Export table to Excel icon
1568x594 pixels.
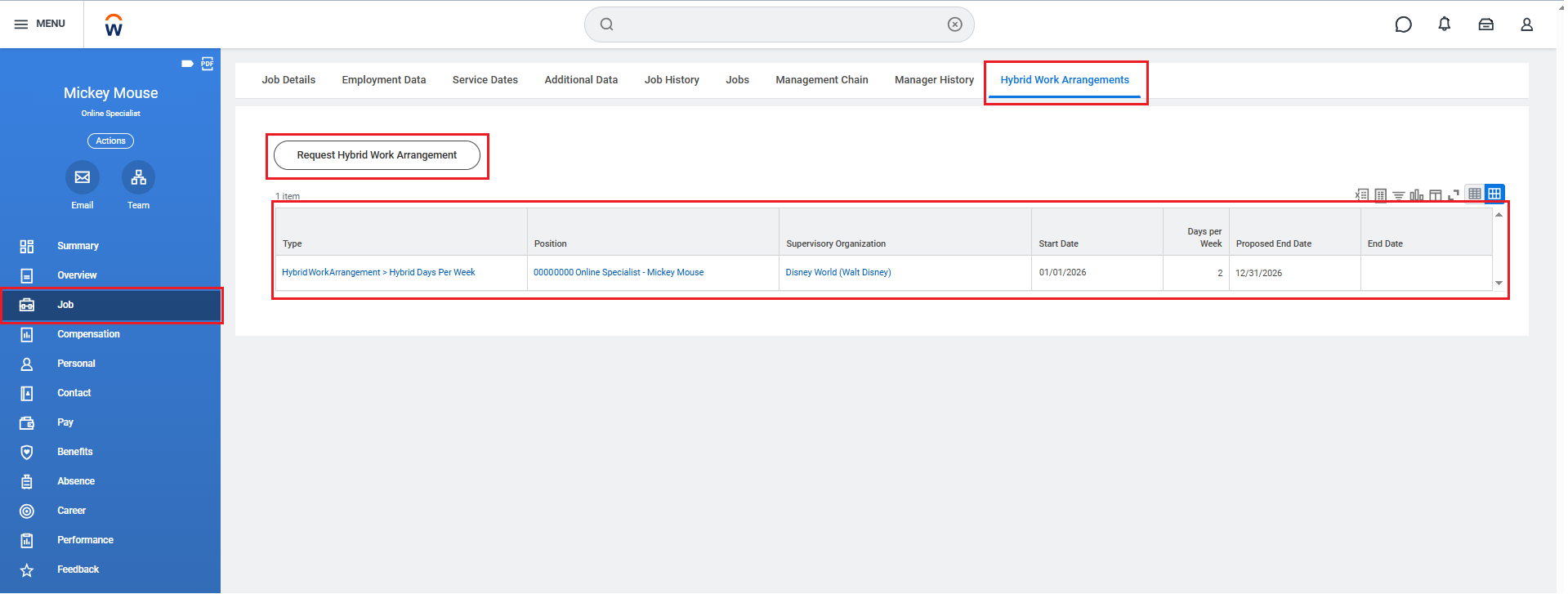tap(1361, 194)
